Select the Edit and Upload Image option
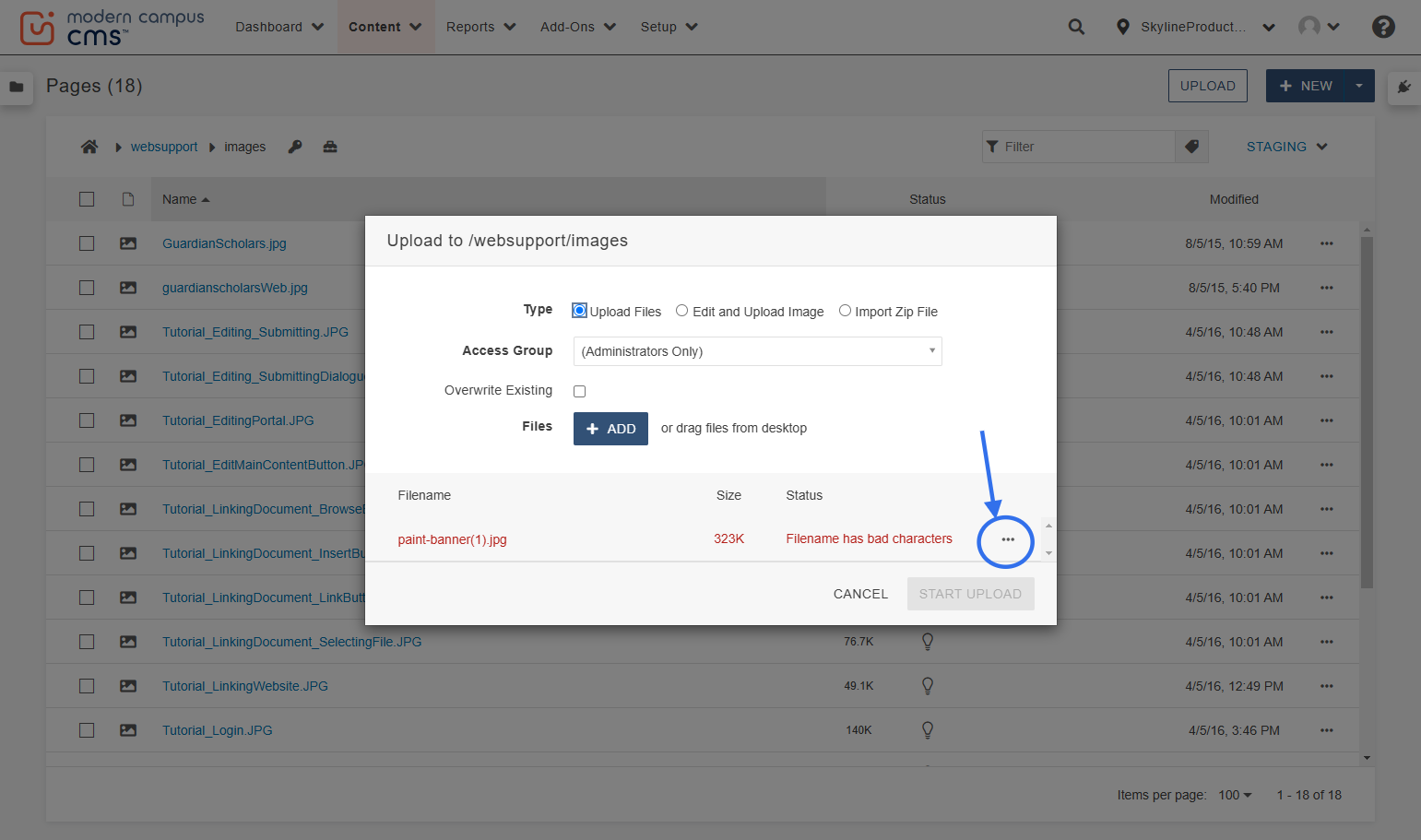 pyautogui.click(x=681, y=311)
